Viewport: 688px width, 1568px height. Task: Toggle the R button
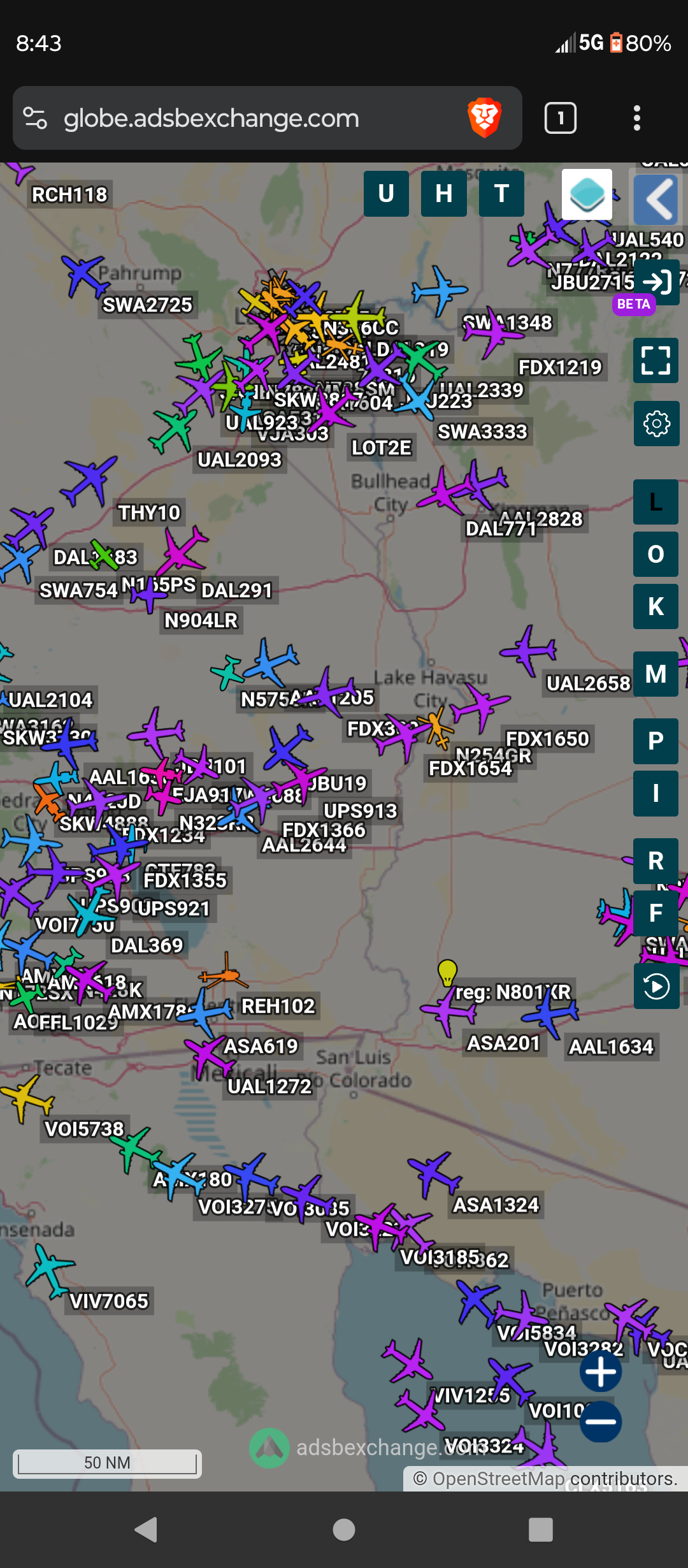point(656,861)
